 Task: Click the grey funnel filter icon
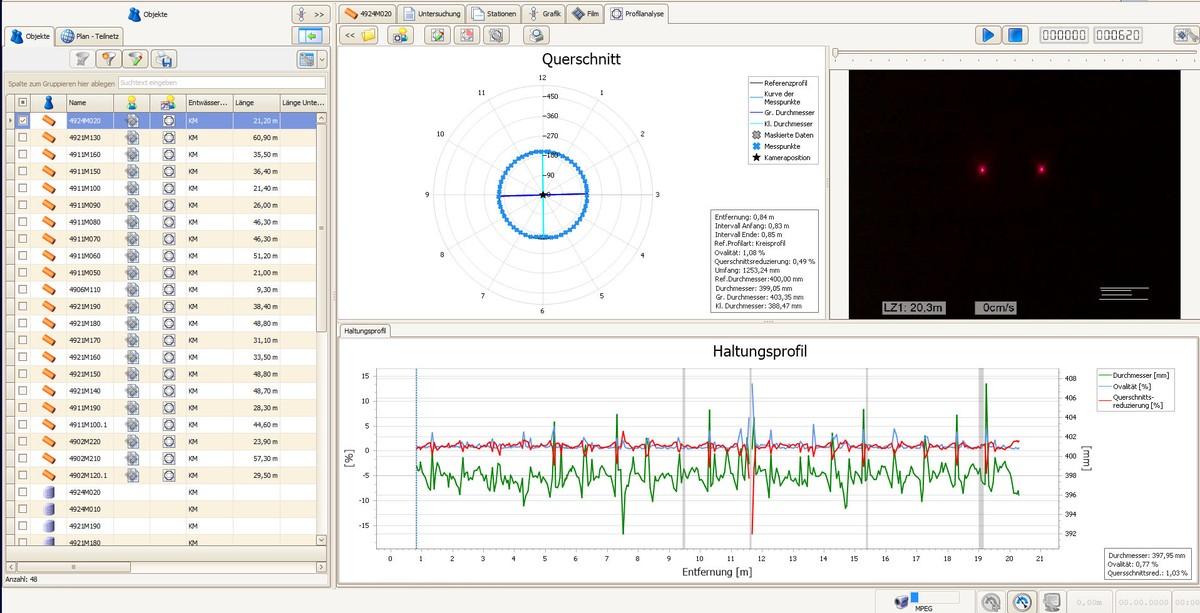[84, 60]
